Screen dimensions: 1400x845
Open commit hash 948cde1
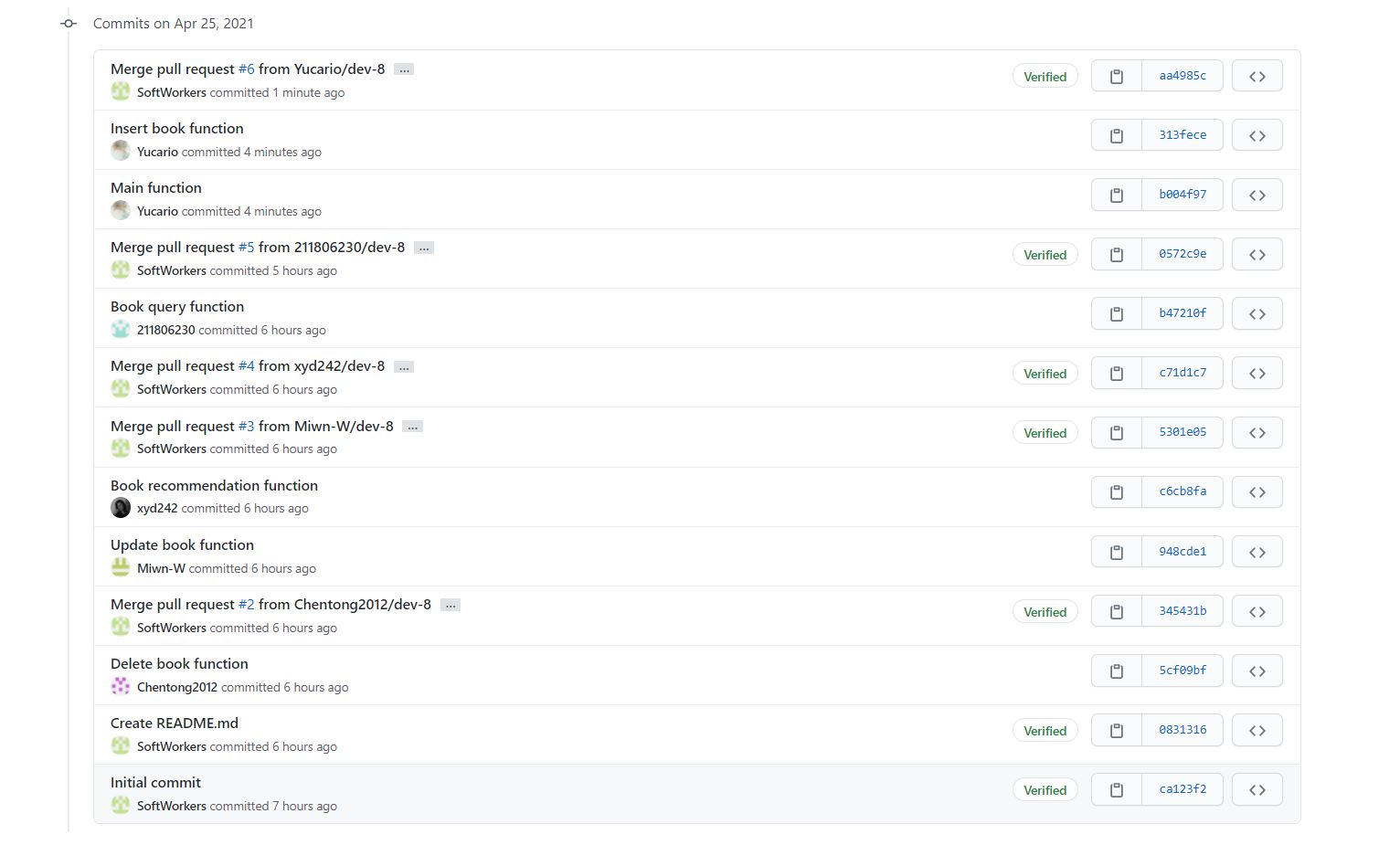[x=1183, y=552]
